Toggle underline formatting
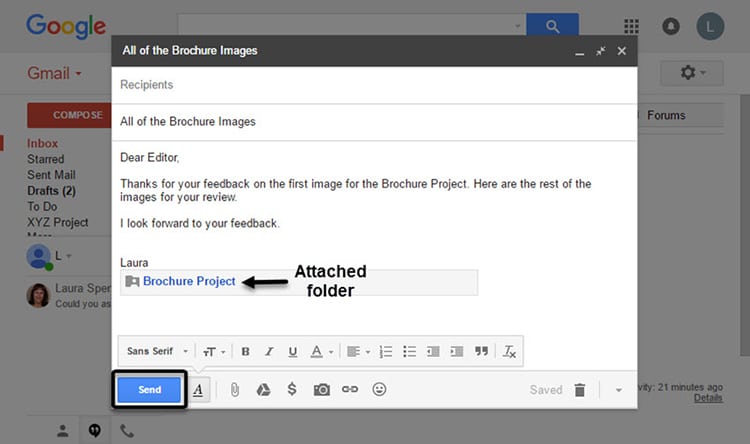The width and height of the screenshot is (750, 444). (293, 352)
